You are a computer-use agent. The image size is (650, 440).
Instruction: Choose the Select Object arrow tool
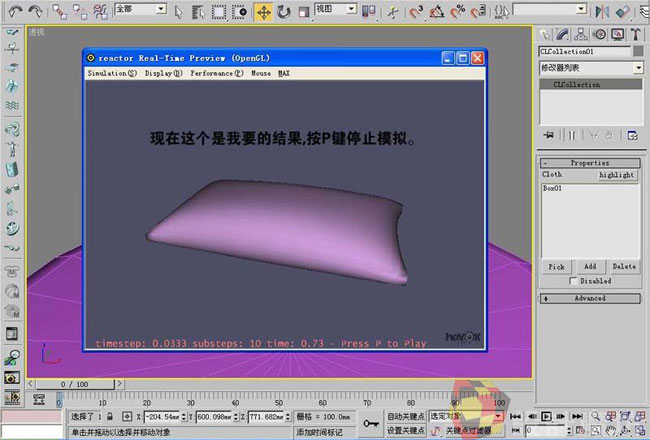(x=179, y=12)
